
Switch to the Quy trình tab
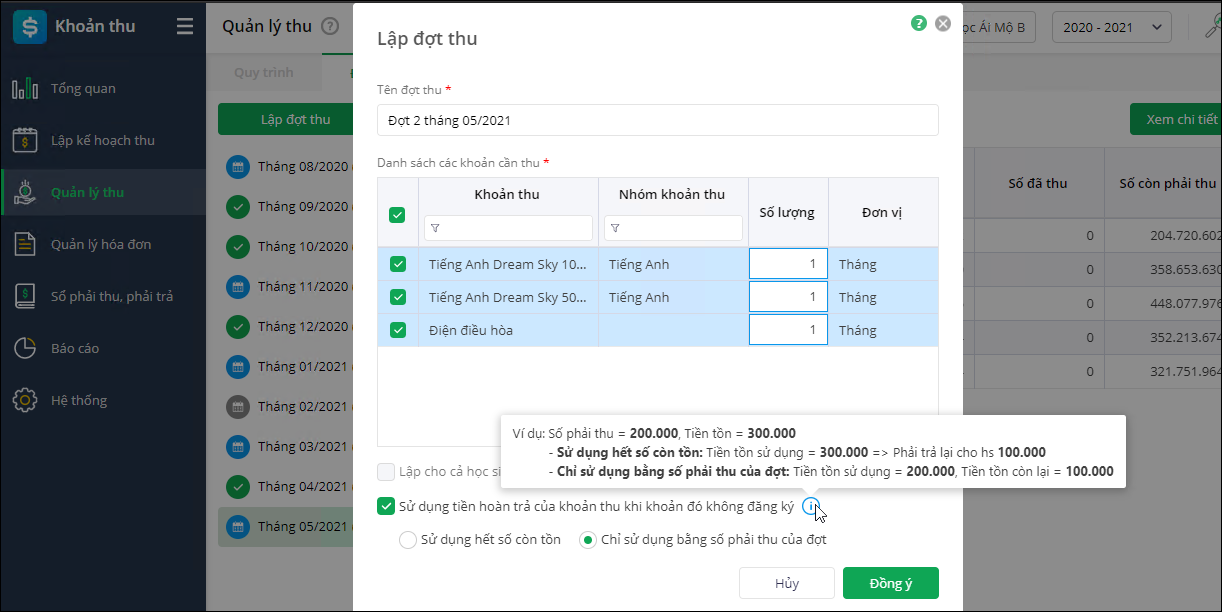(264, 73)
